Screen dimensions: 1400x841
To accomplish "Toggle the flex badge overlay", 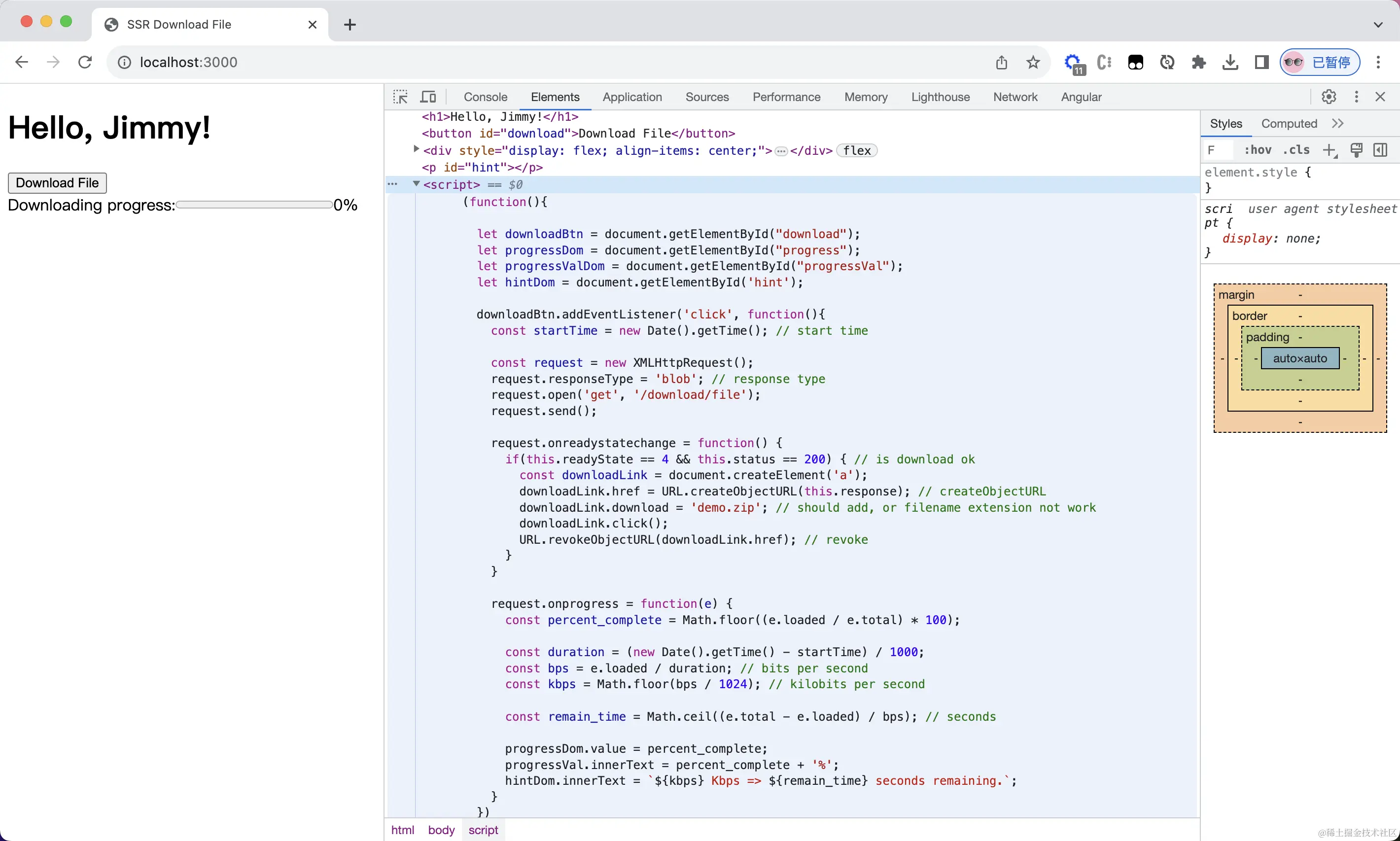I will point(857,151).
